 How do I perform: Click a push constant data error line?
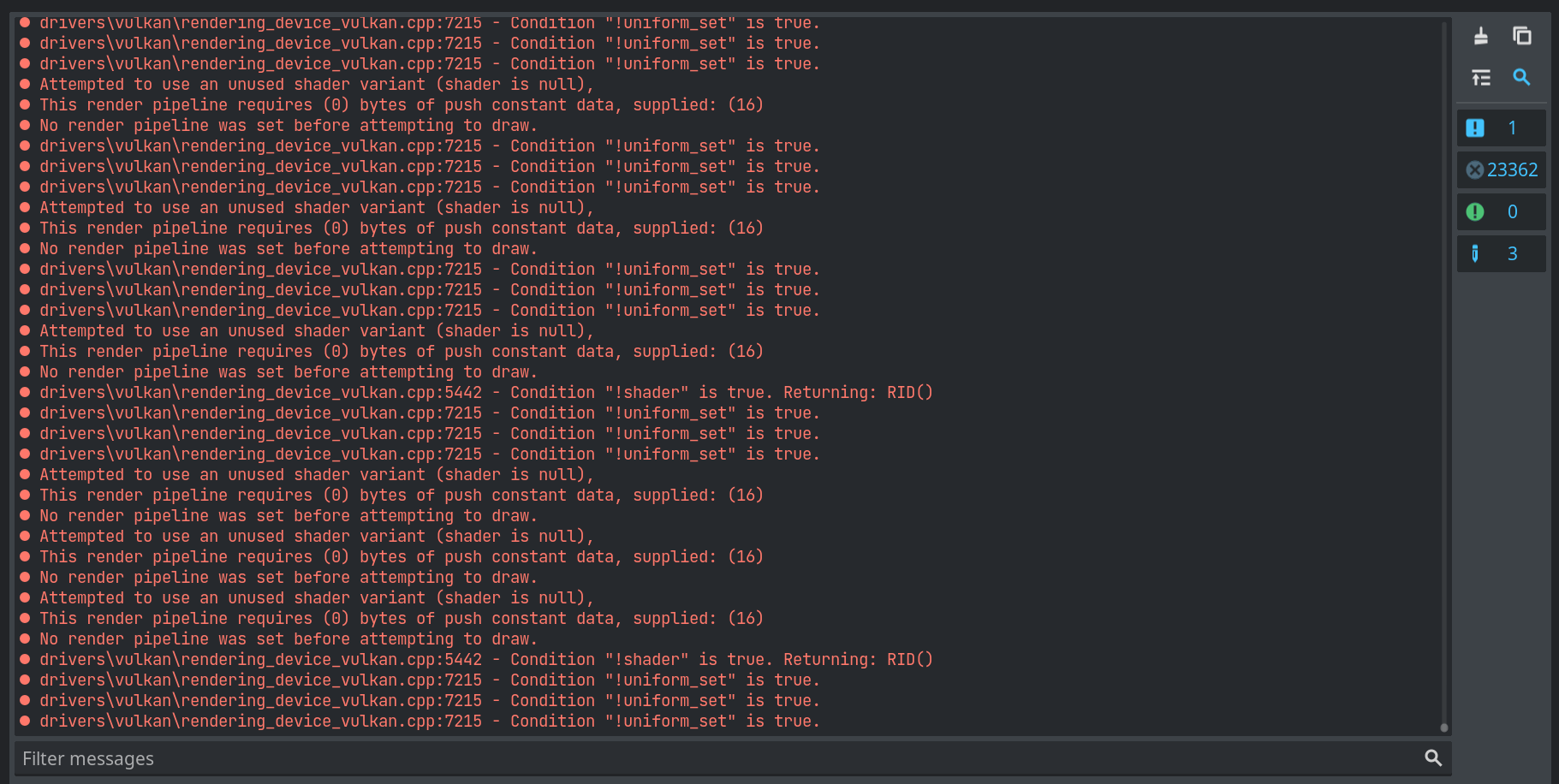401,104
